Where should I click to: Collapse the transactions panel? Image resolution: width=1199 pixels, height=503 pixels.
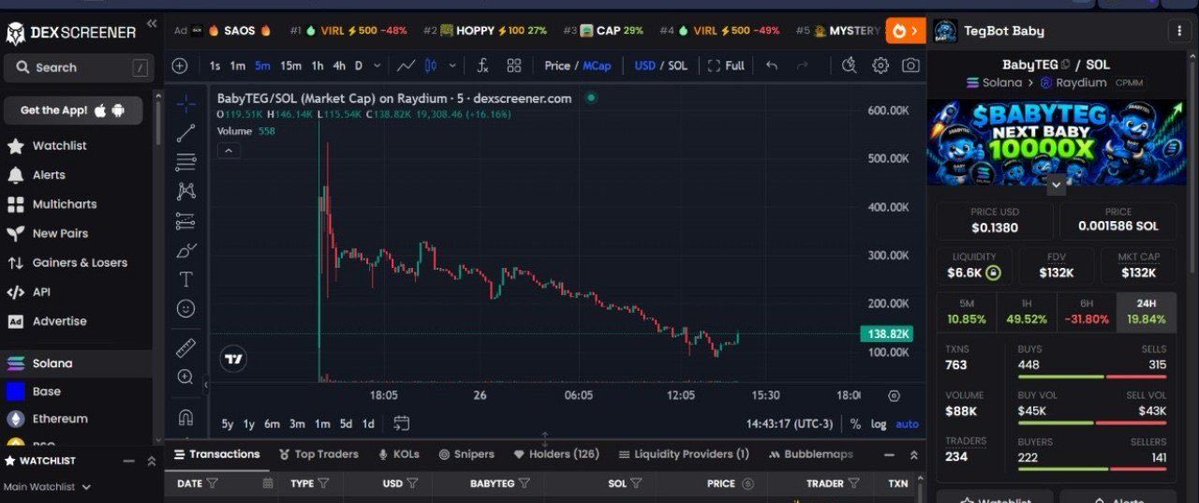click(888, 455)
